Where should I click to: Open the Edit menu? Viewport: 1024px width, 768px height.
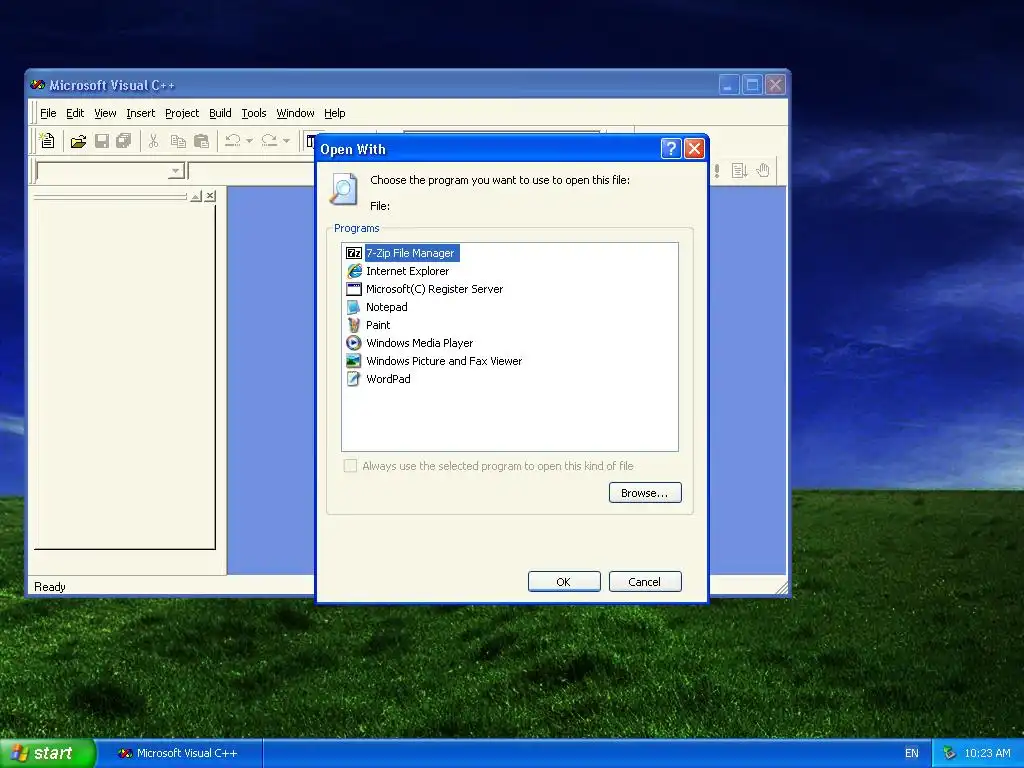point(75,113)
